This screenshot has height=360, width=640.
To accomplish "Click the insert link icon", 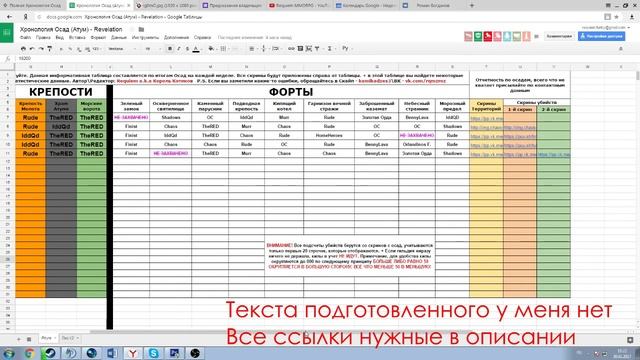I will [291, 49].
